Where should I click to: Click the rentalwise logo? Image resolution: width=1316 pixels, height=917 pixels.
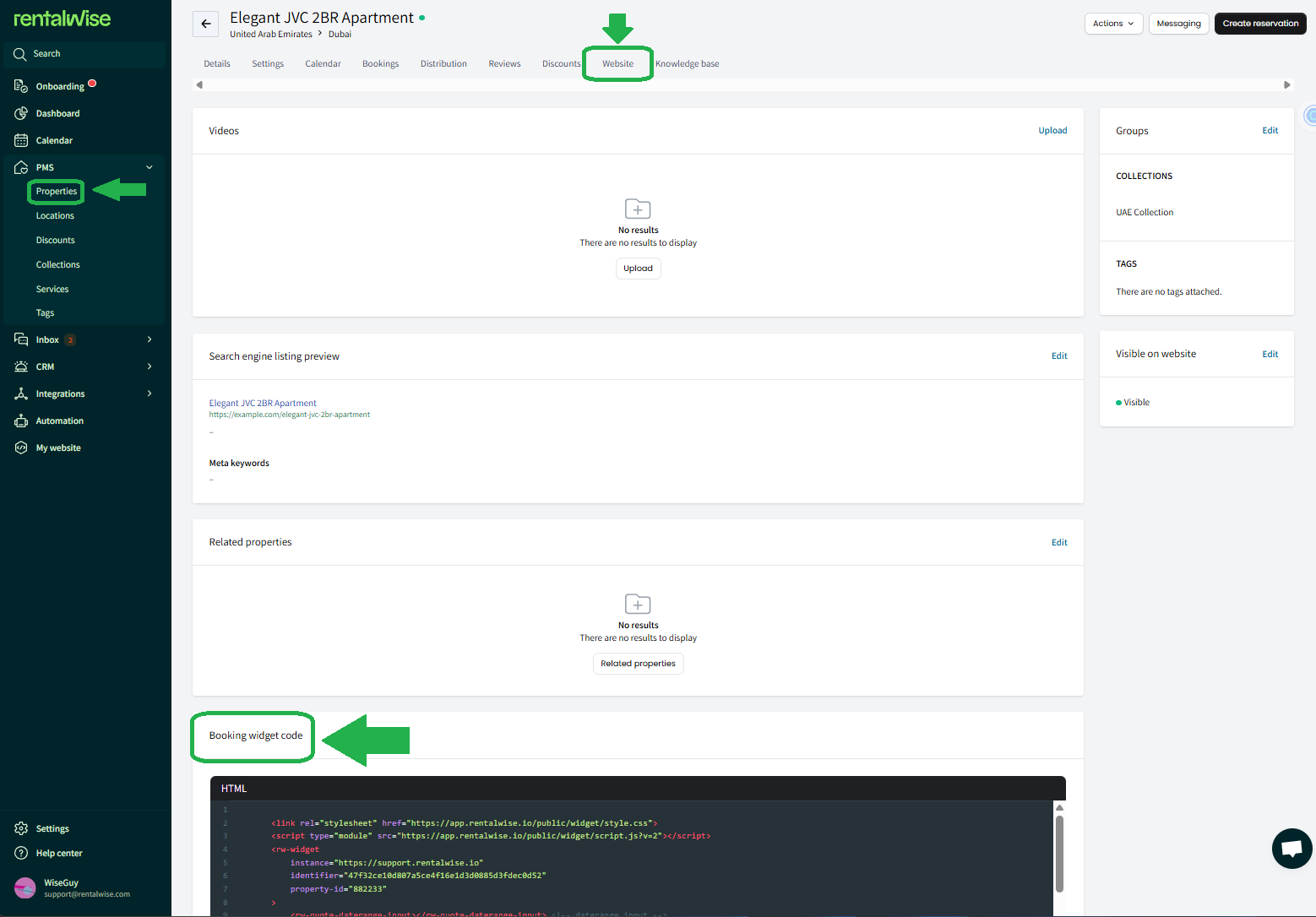tap(63, 19)
